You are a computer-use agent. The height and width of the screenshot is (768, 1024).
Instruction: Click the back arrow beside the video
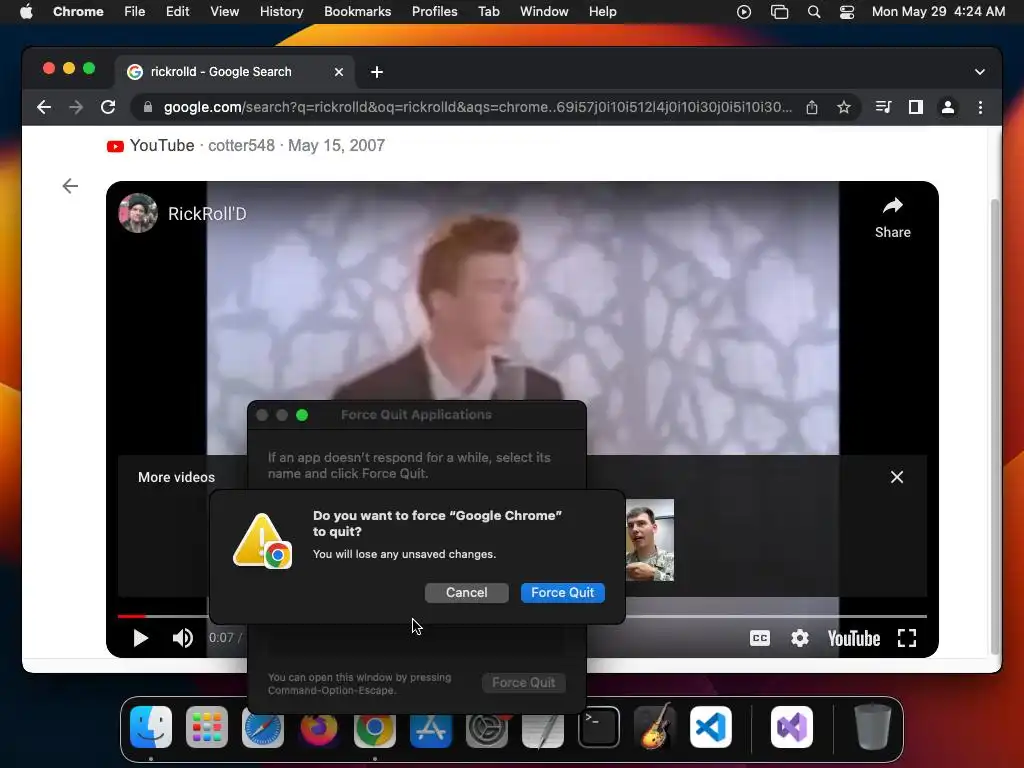coord(70,186)
